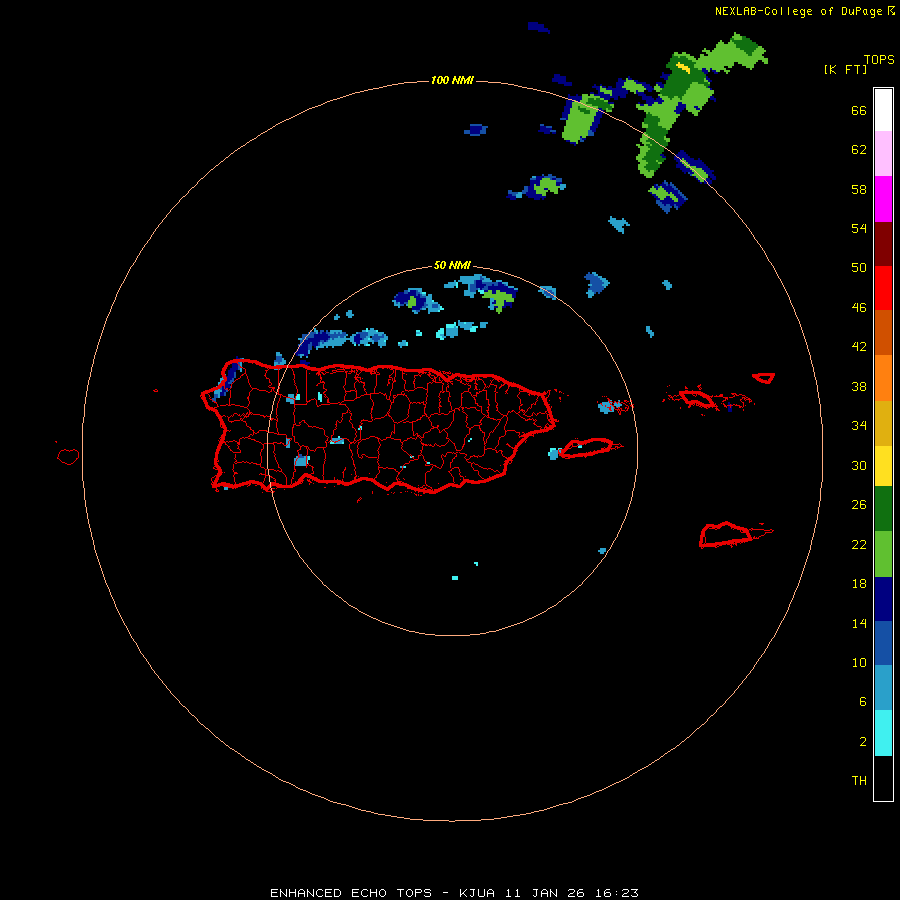Click the light pink 62 kft swatch
Image resolution: width=900 pixels, height=900 pixels.
[x=883, y=153]
